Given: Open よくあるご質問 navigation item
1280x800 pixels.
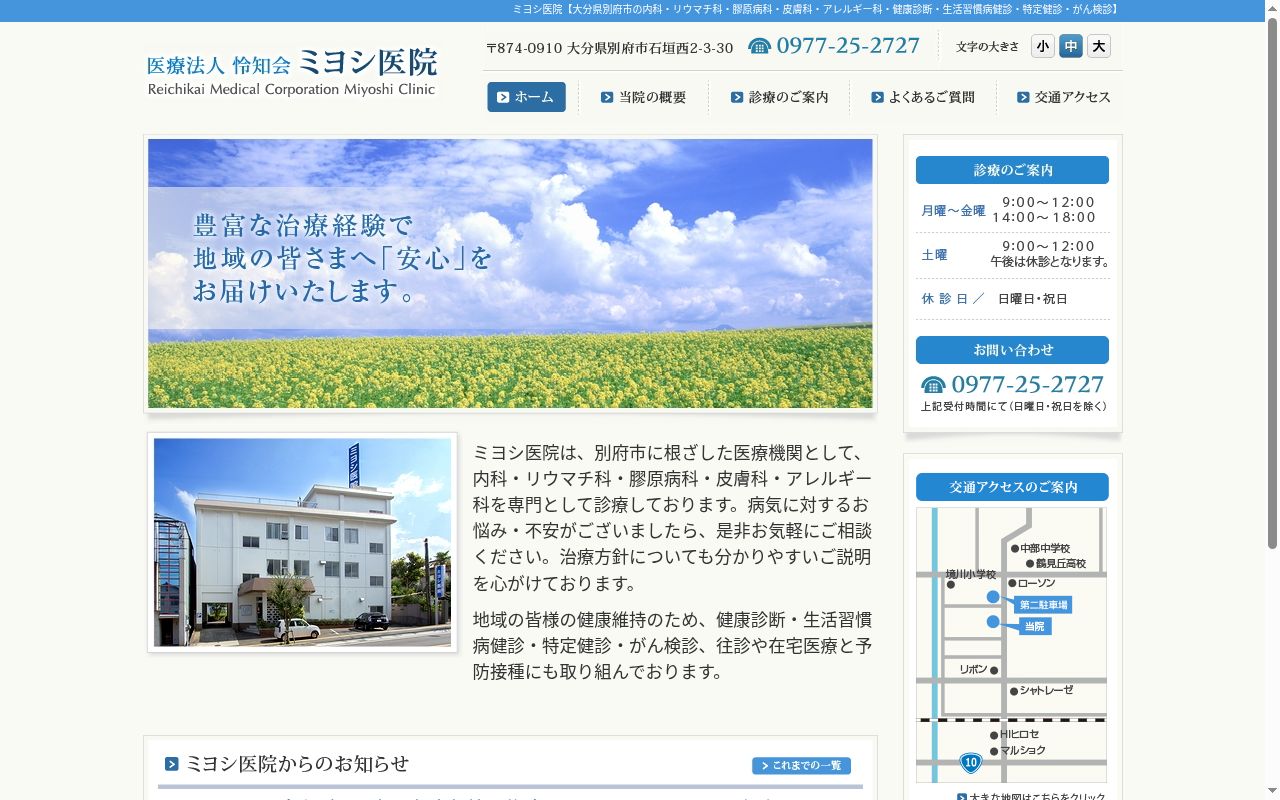Looking at the screenshot, I should [923, 97].
